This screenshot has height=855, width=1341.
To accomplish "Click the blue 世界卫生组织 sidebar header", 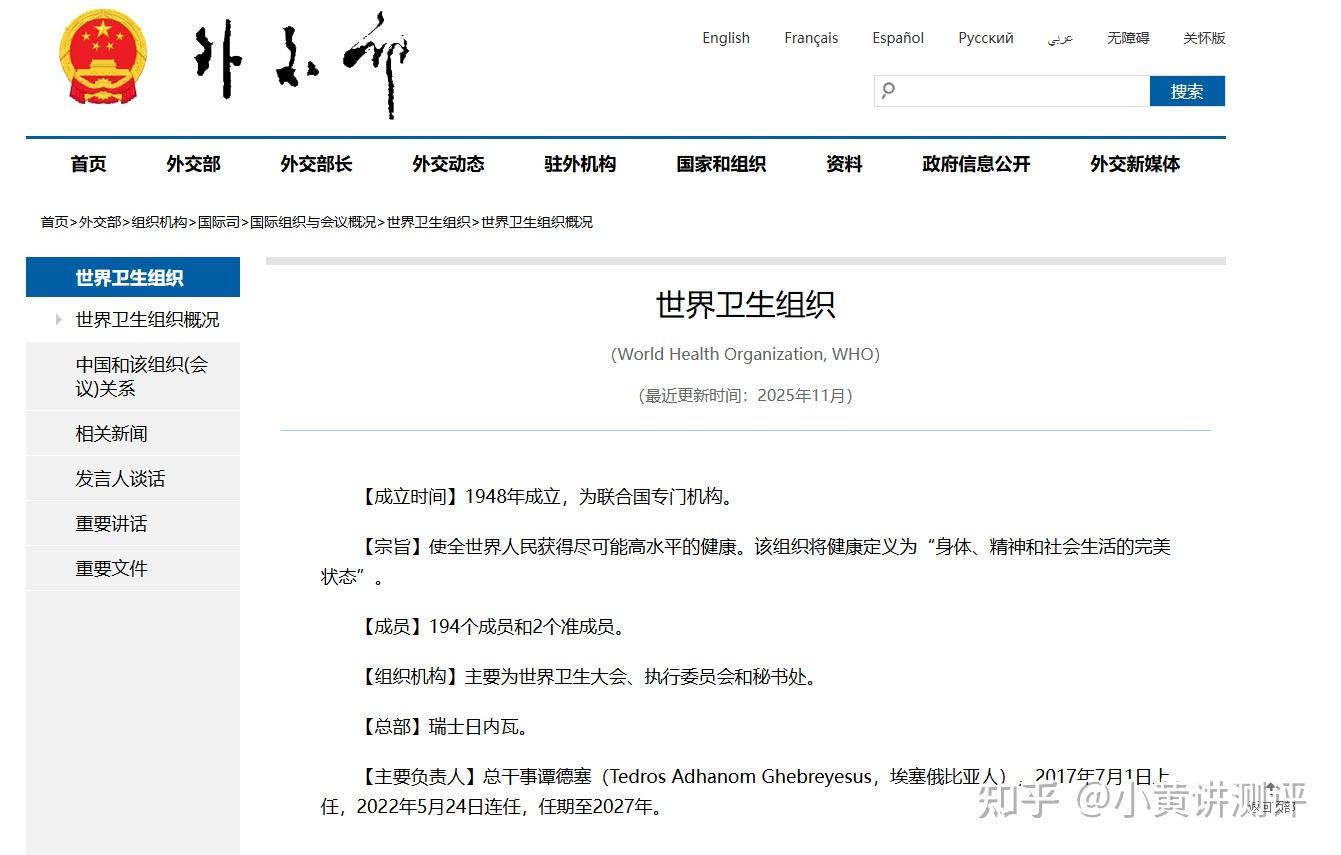I will point(133,277).
